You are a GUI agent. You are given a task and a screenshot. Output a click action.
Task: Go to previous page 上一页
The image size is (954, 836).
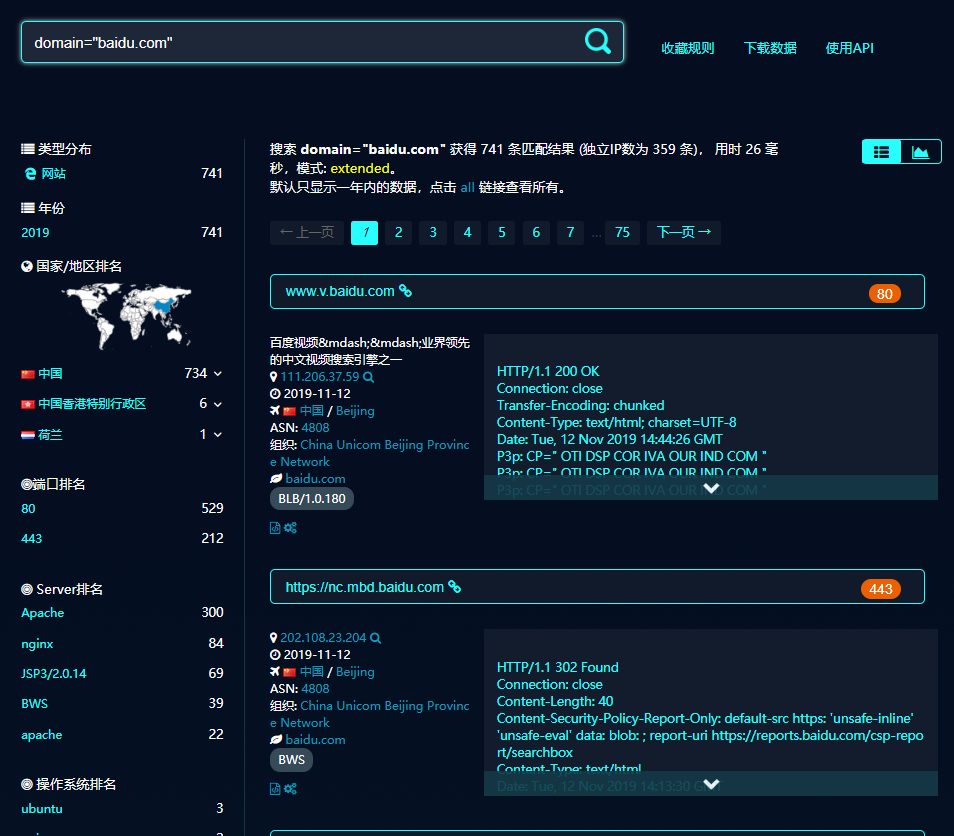307,232
